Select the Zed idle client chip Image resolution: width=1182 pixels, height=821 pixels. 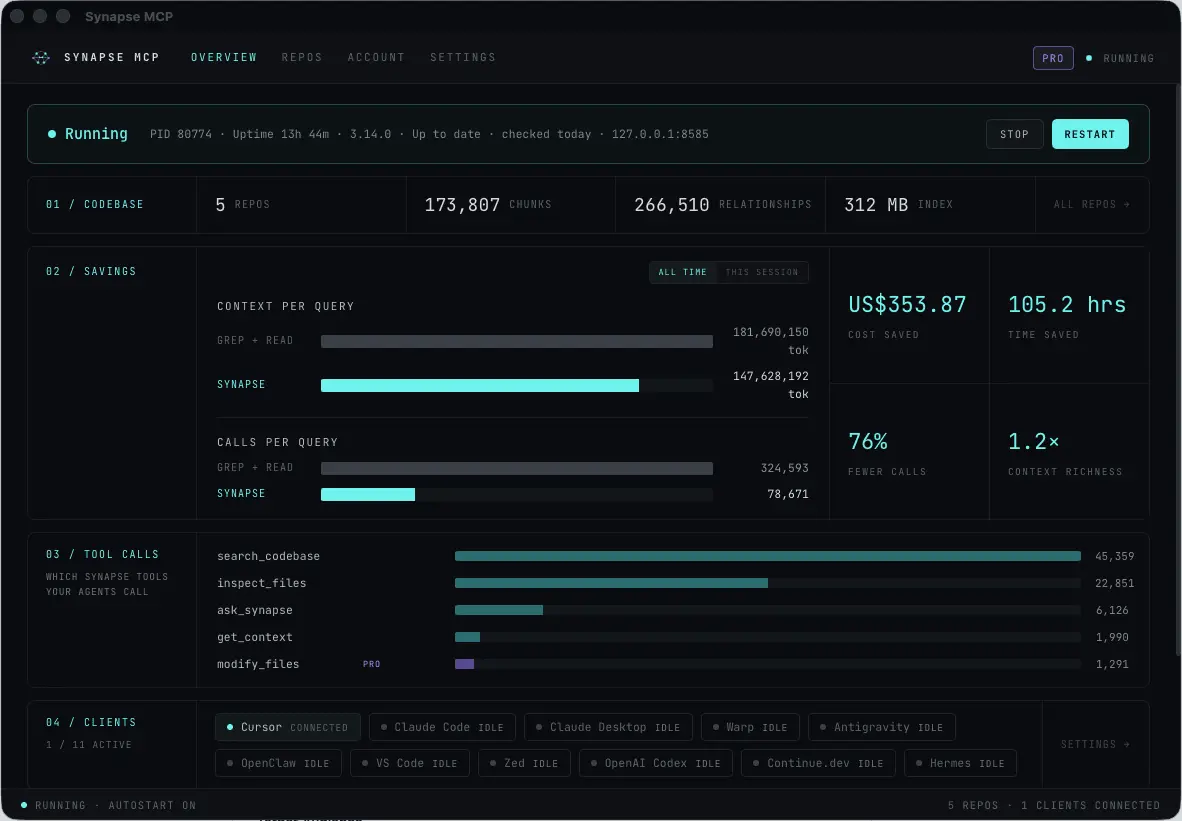tap(524, 764)
